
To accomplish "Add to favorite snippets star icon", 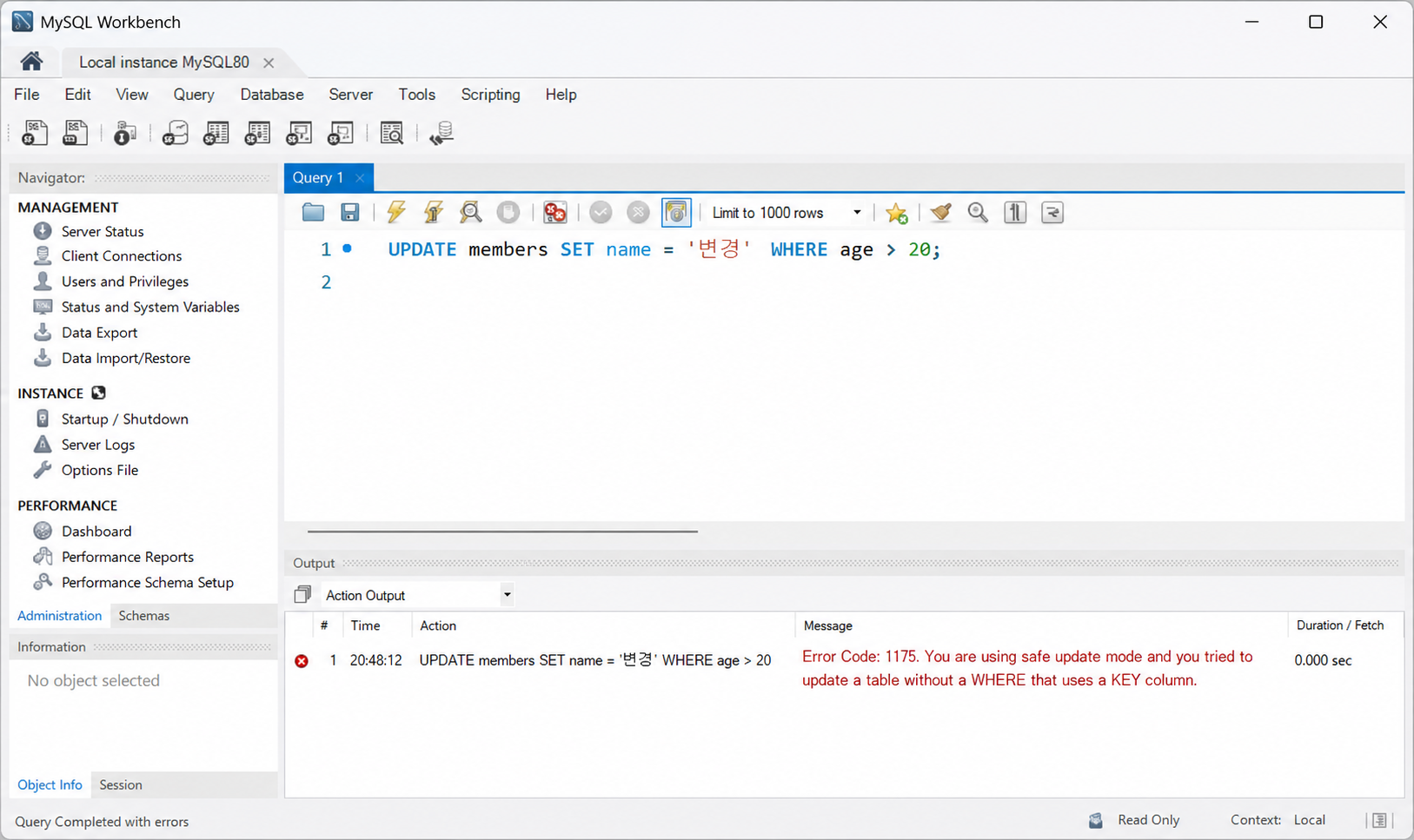I will (x=897, y=212).
